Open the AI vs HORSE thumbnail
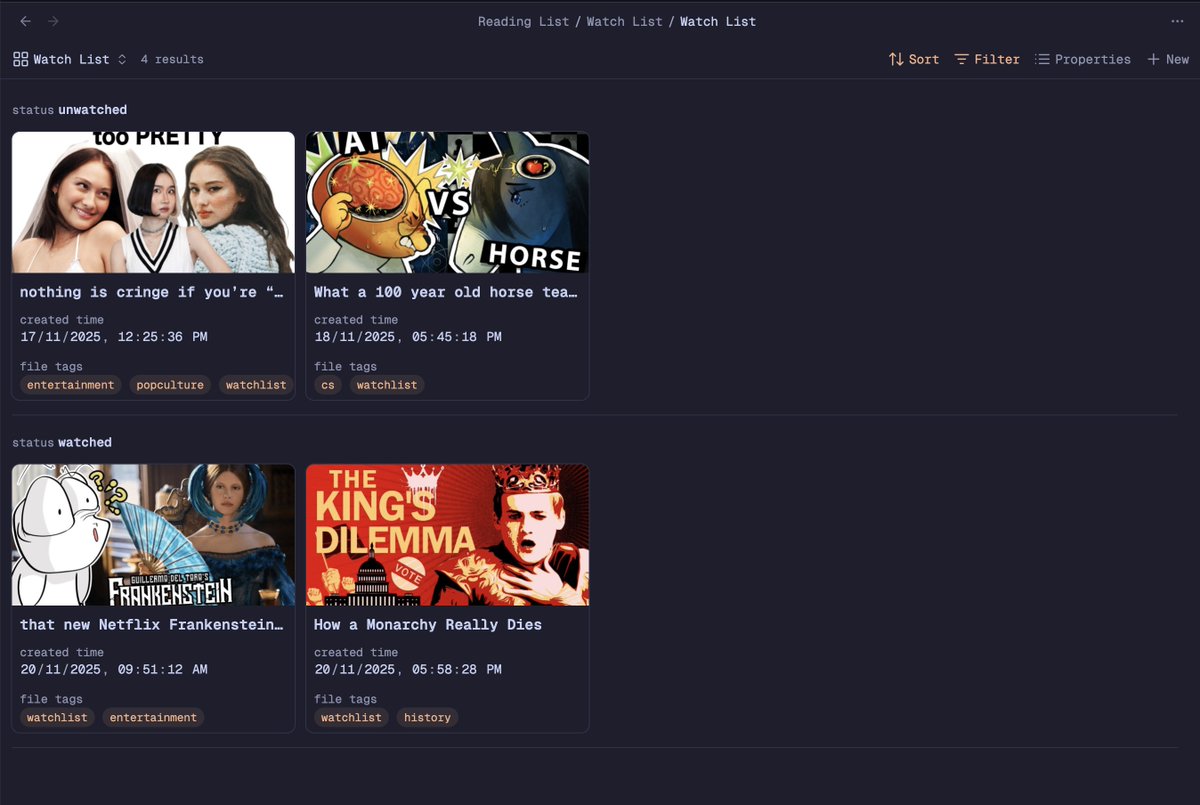Viewport: 1200px width, 805px height. 447,202
